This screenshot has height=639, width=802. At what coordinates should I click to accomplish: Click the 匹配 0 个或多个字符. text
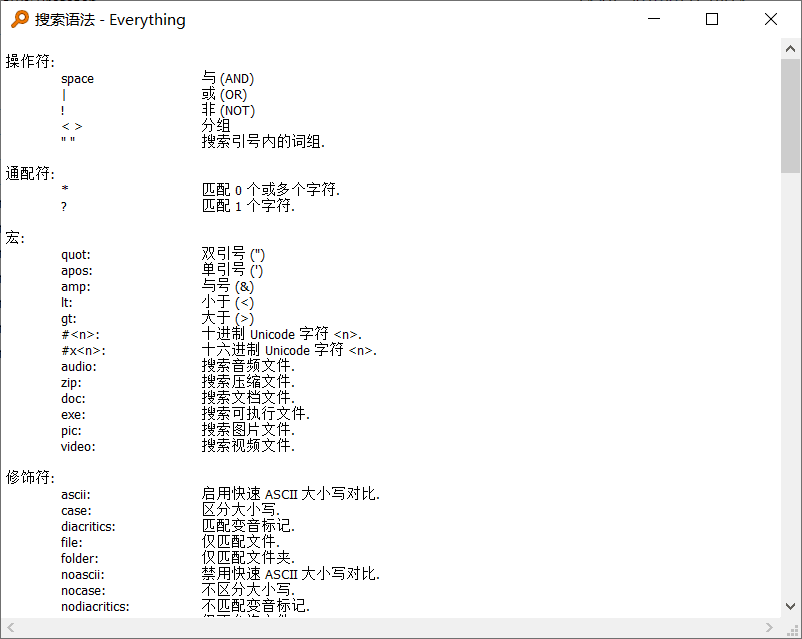271,190
